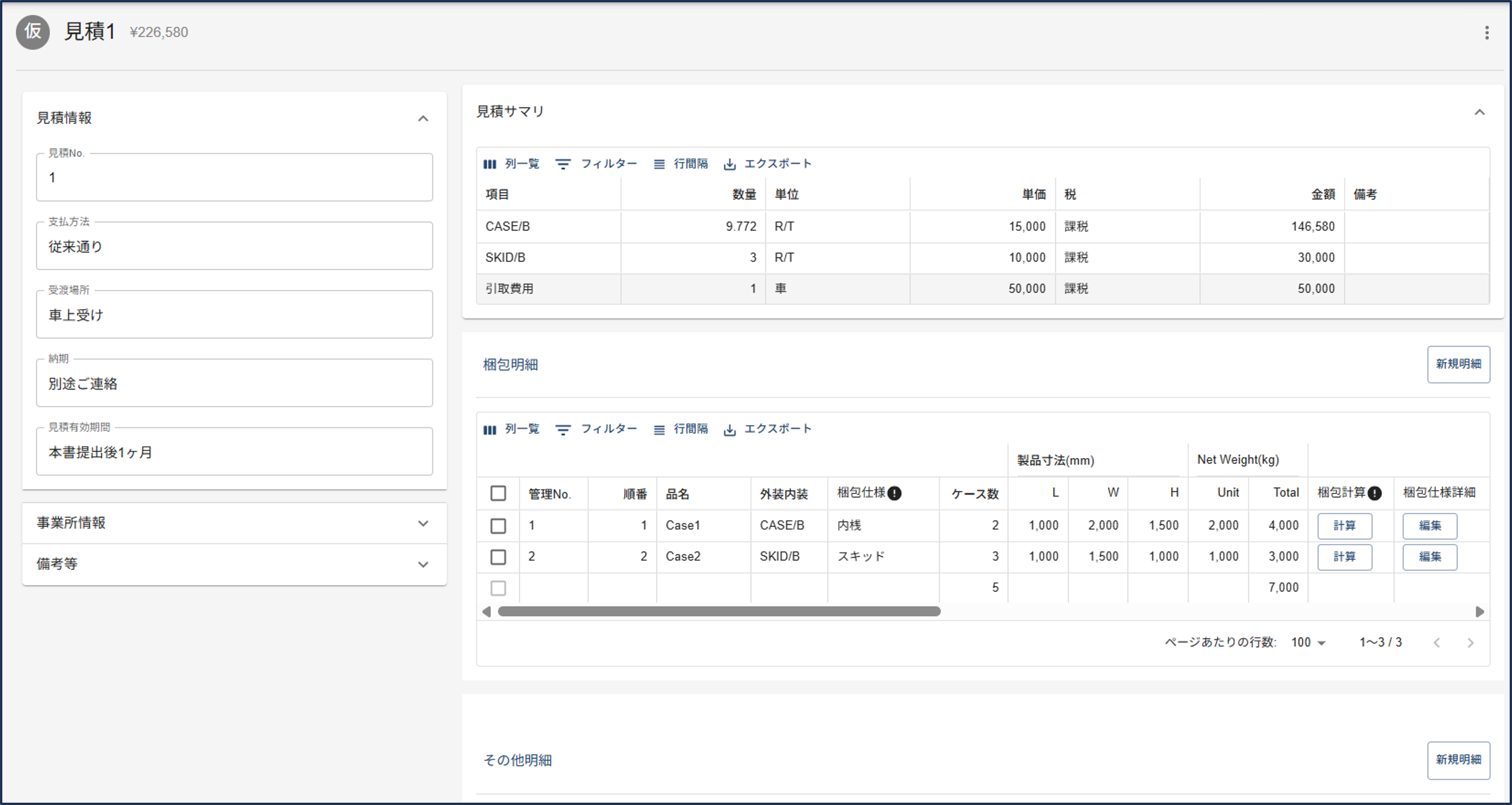Screen dimensions: 1512x805
Task: Click info icon beside 梱包仕様 header
Action: click(894, 493)
